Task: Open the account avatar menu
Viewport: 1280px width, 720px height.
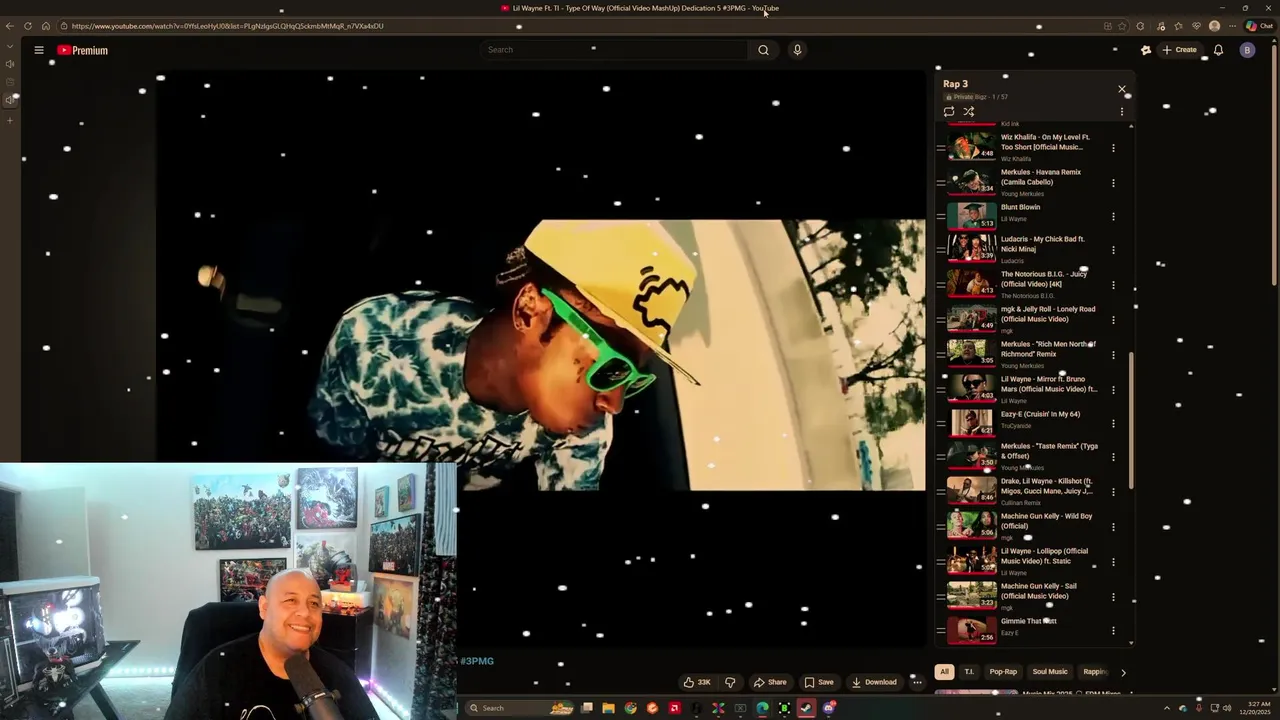Action: click(x=1247, y=50)
